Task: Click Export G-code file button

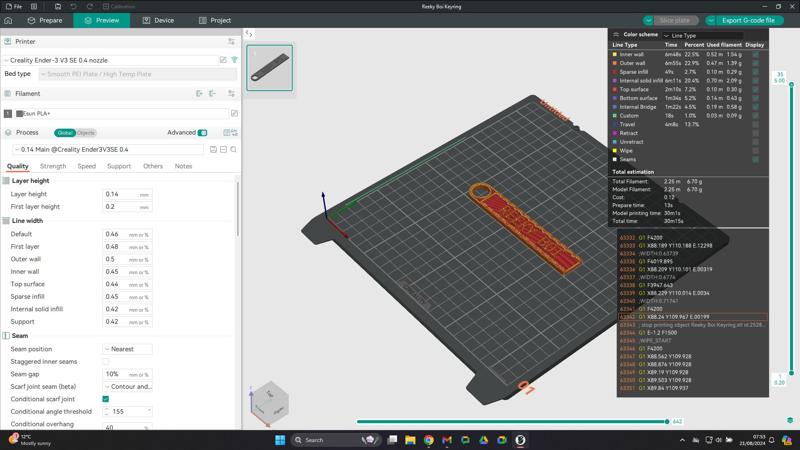Action: click(x=748, y=20)
